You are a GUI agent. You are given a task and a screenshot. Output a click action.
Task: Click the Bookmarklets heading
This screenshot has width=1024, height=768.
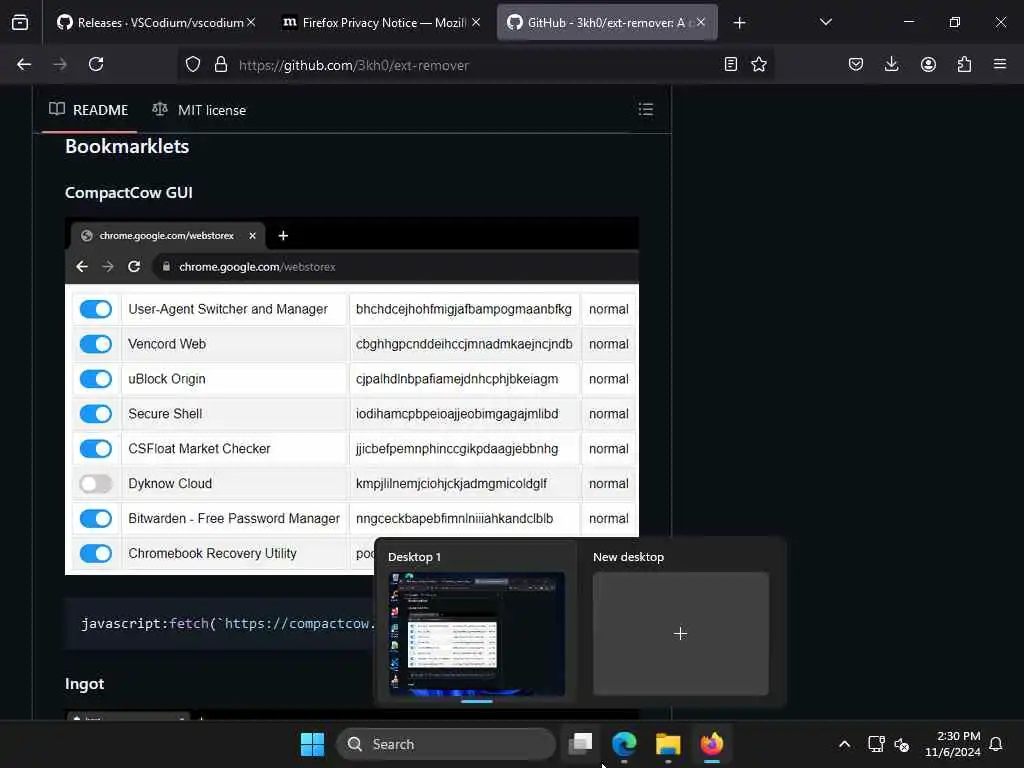pyautogui.click(x=127, y=146)
